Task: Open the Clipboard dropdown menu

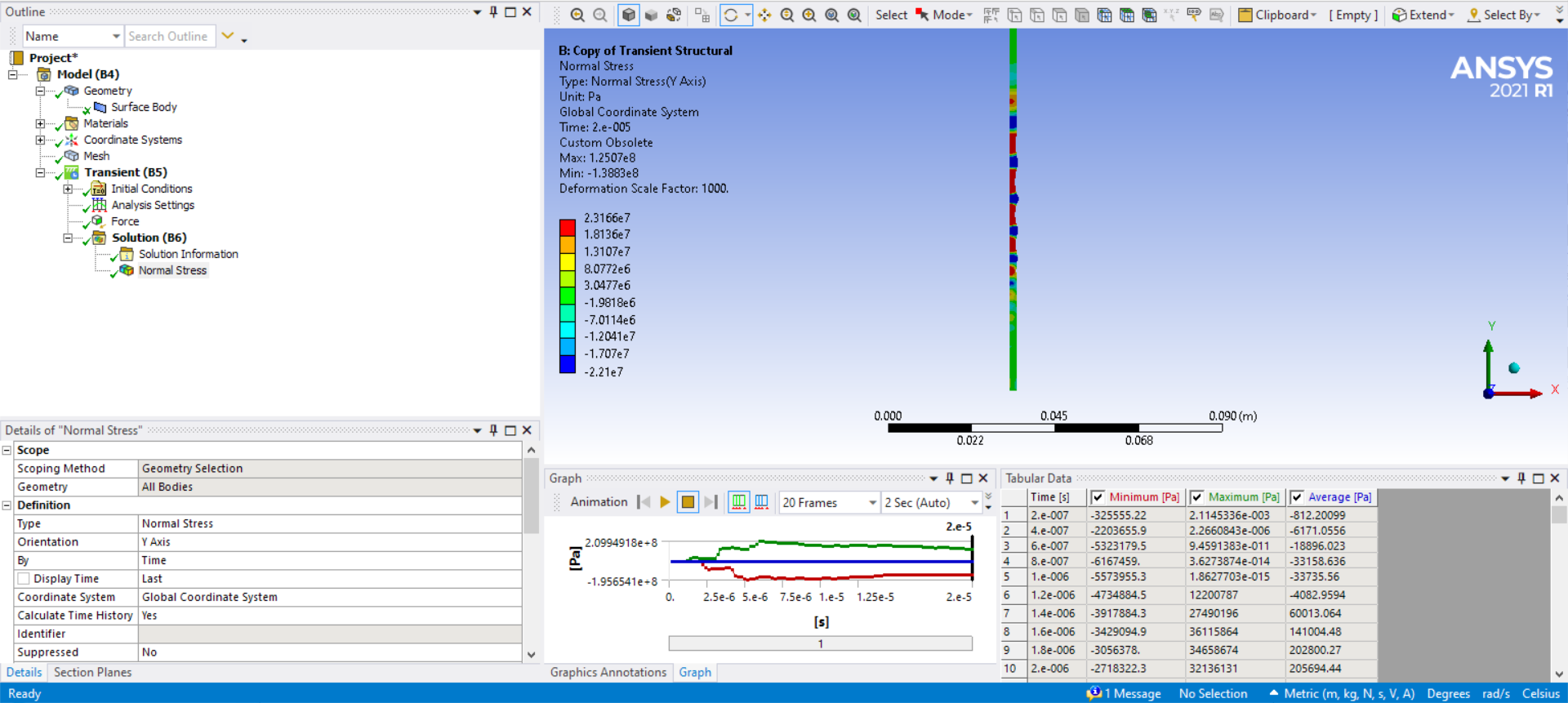Action: pyautogui.click(x=1313, y=15)
